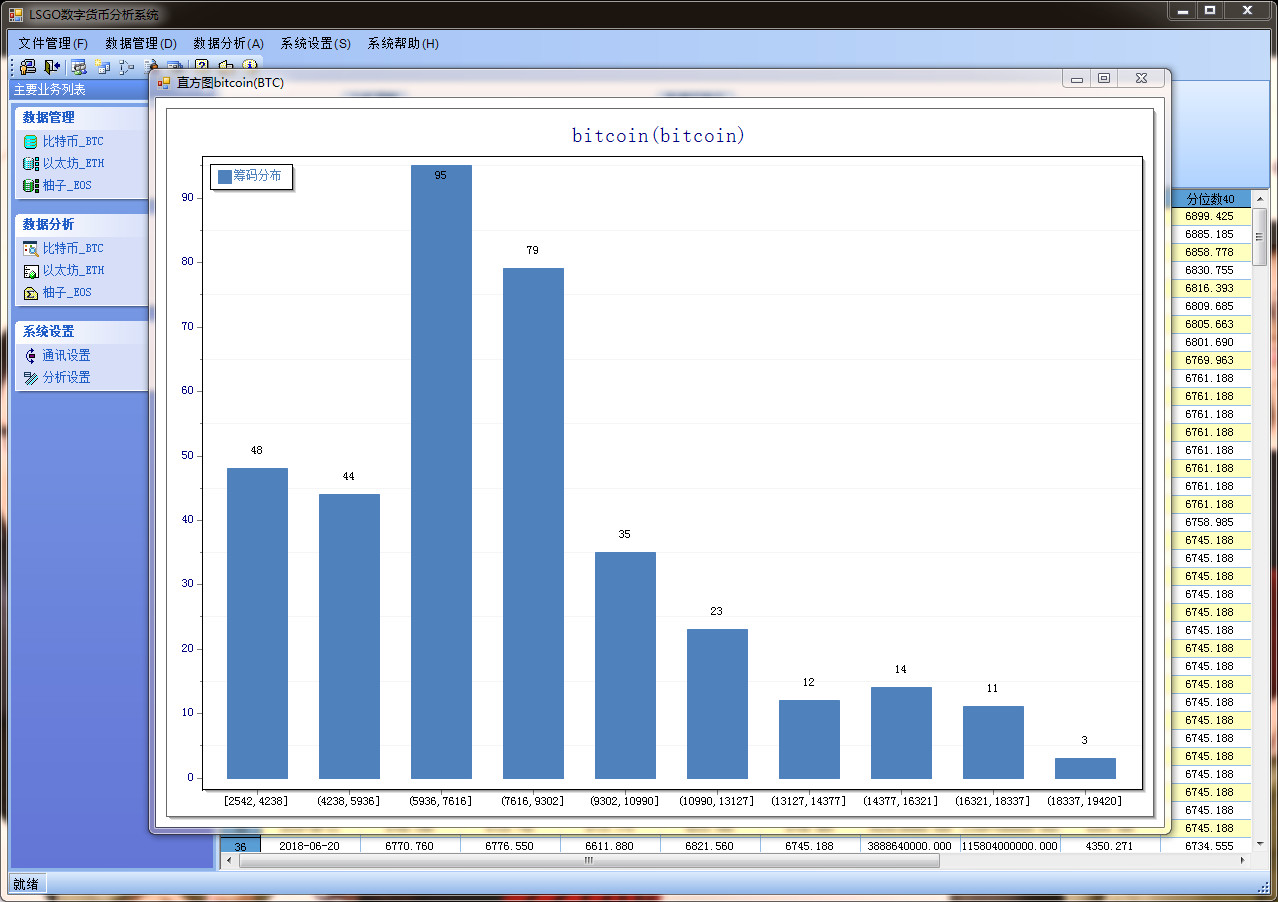The image size is (1278, 902).
Task: Select the cell 6816.393
Action: point(1210,288)
